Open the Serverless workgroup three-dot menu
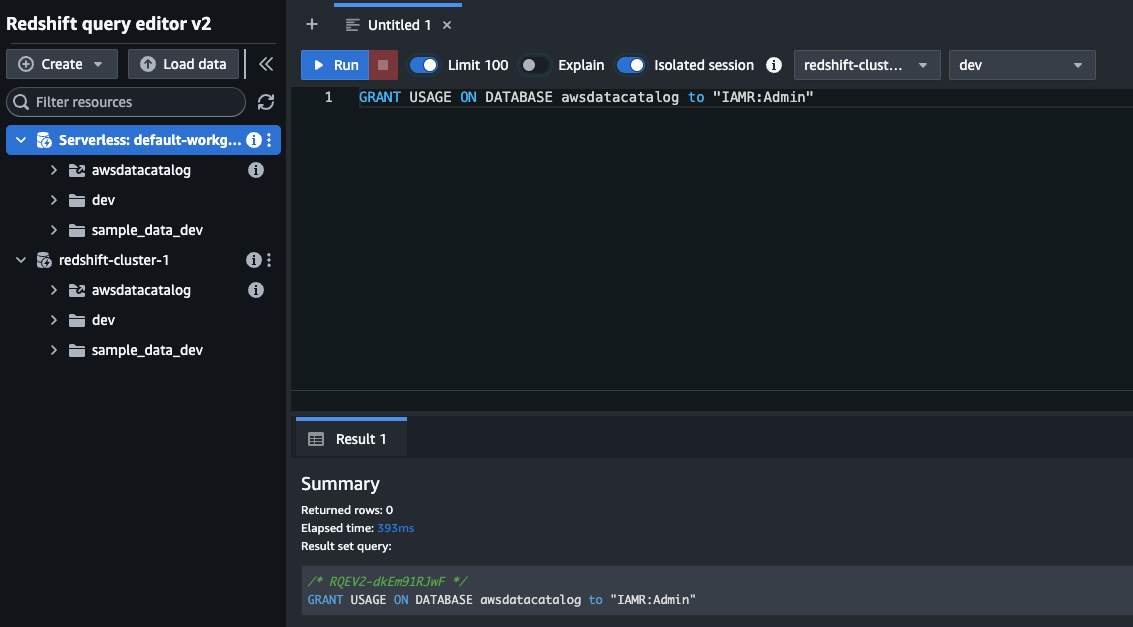1133x627 pixels. tap(270, 140)
